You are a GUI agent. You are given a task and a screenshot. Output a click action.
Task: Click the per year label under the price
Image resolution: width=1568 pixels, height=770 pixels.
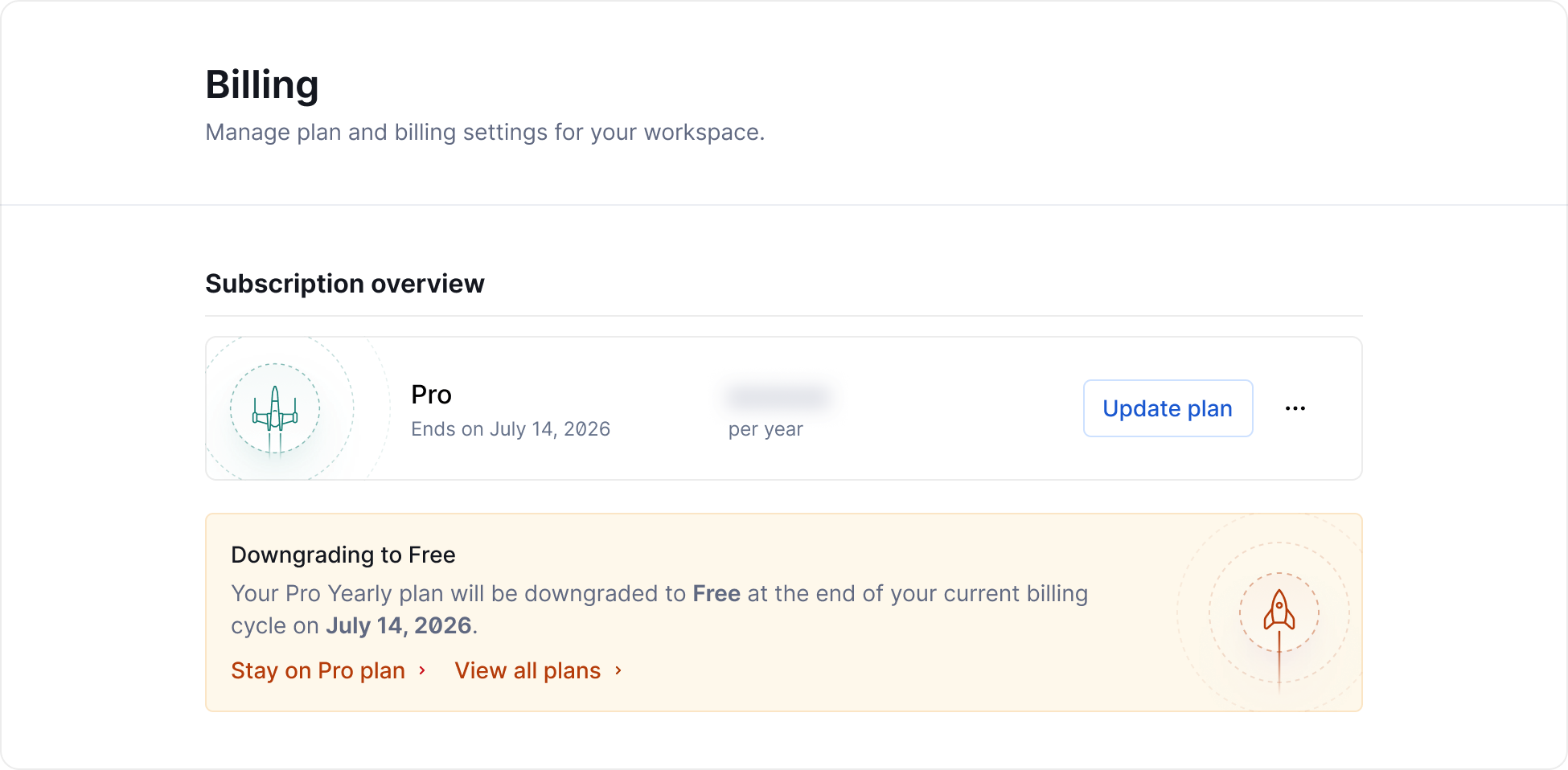point(764,428)
